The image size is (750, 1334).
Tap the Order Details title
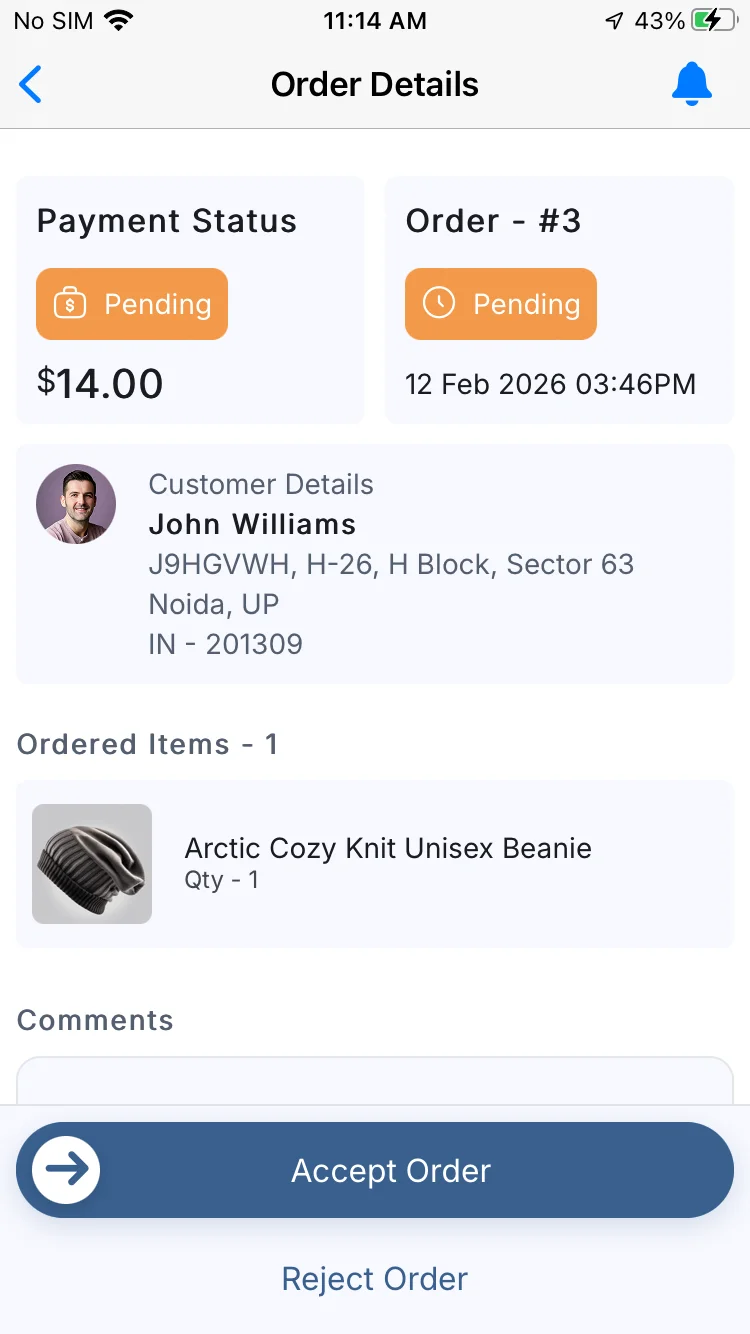[x=375, y=84]
